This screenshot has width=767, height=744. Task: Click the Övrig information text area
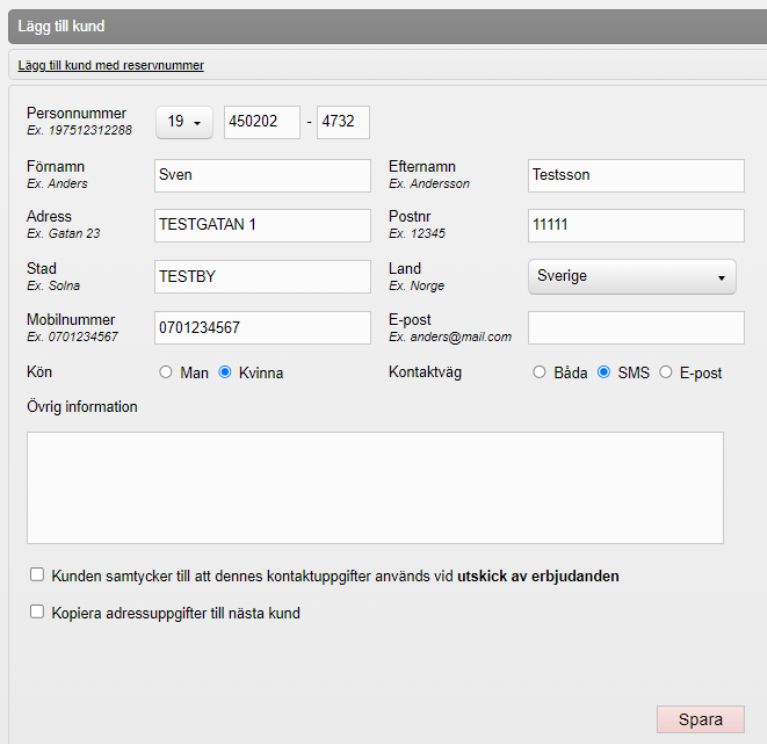(375, 487)
